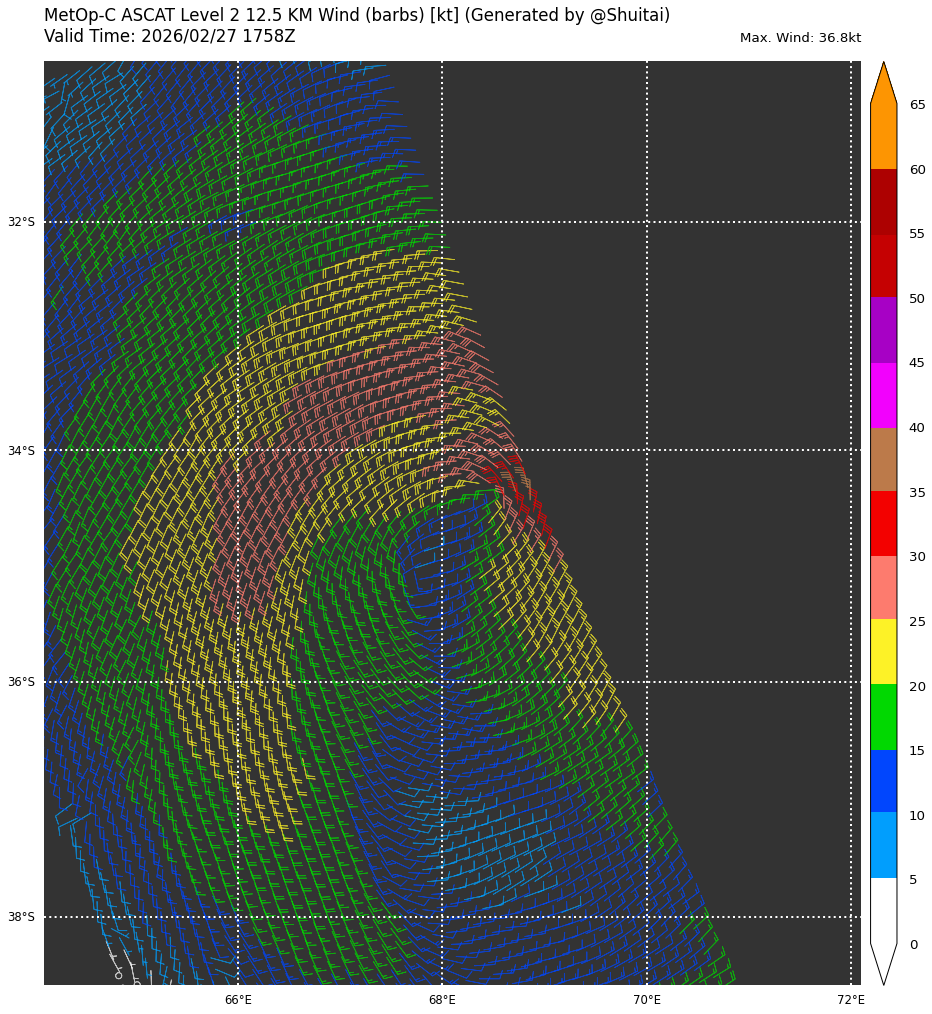Click the 65 tick label on colorbar
932x1014 pixels.
(x=917, y=105)
